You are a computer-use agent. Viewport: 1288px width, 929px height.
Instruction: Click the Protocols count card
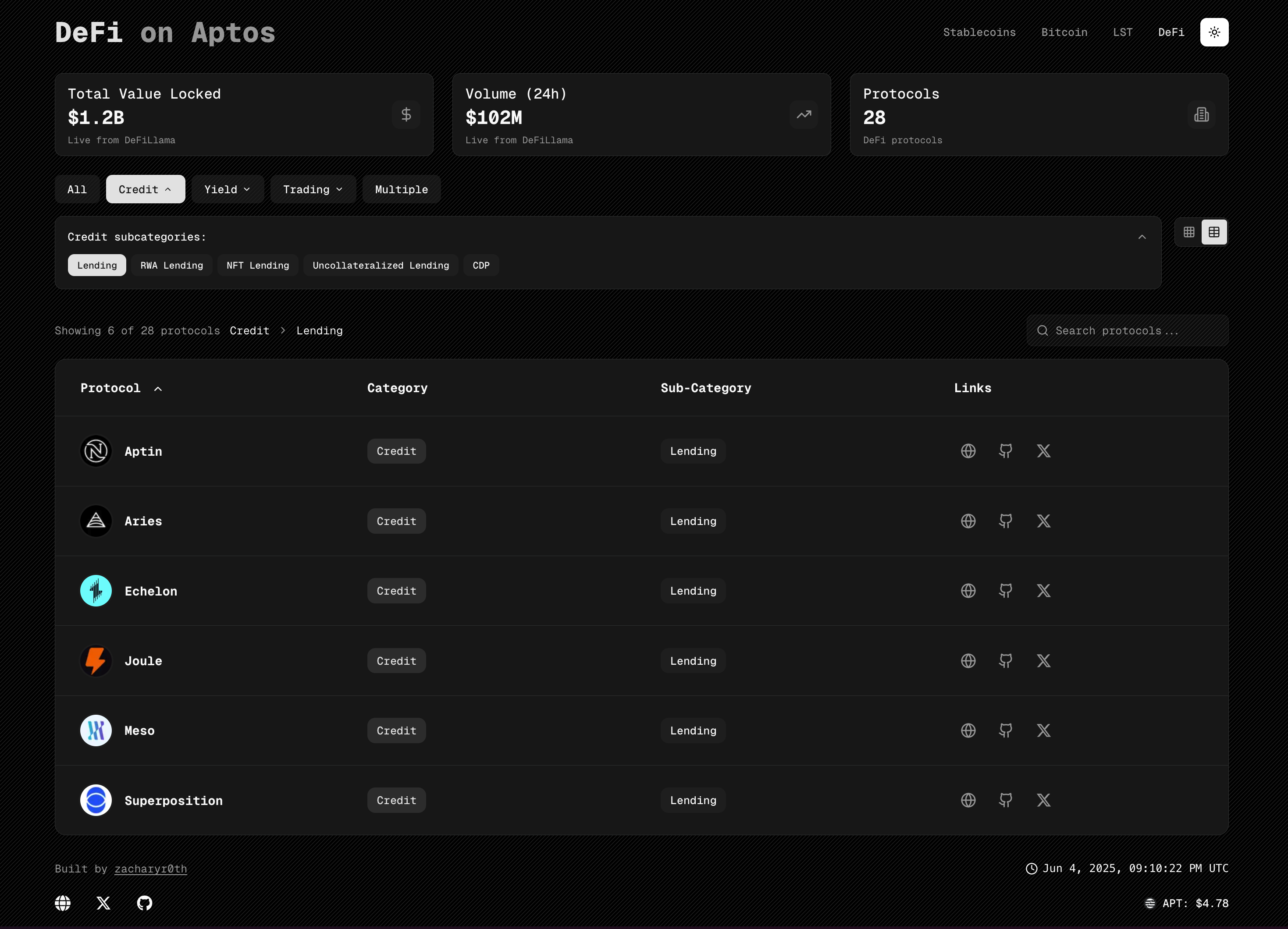point(1039,115)
